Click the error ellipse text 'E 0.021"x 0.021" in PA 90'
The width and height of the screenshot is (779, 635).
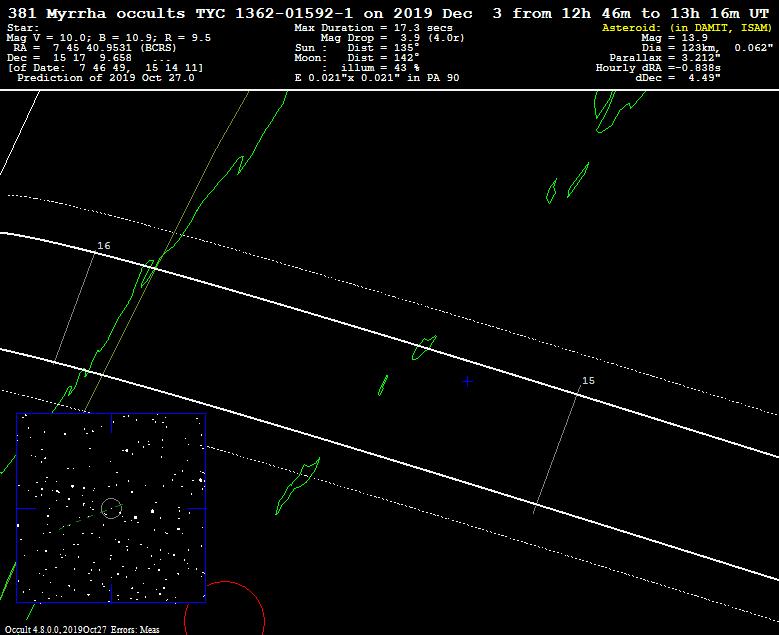pos(377,78)
